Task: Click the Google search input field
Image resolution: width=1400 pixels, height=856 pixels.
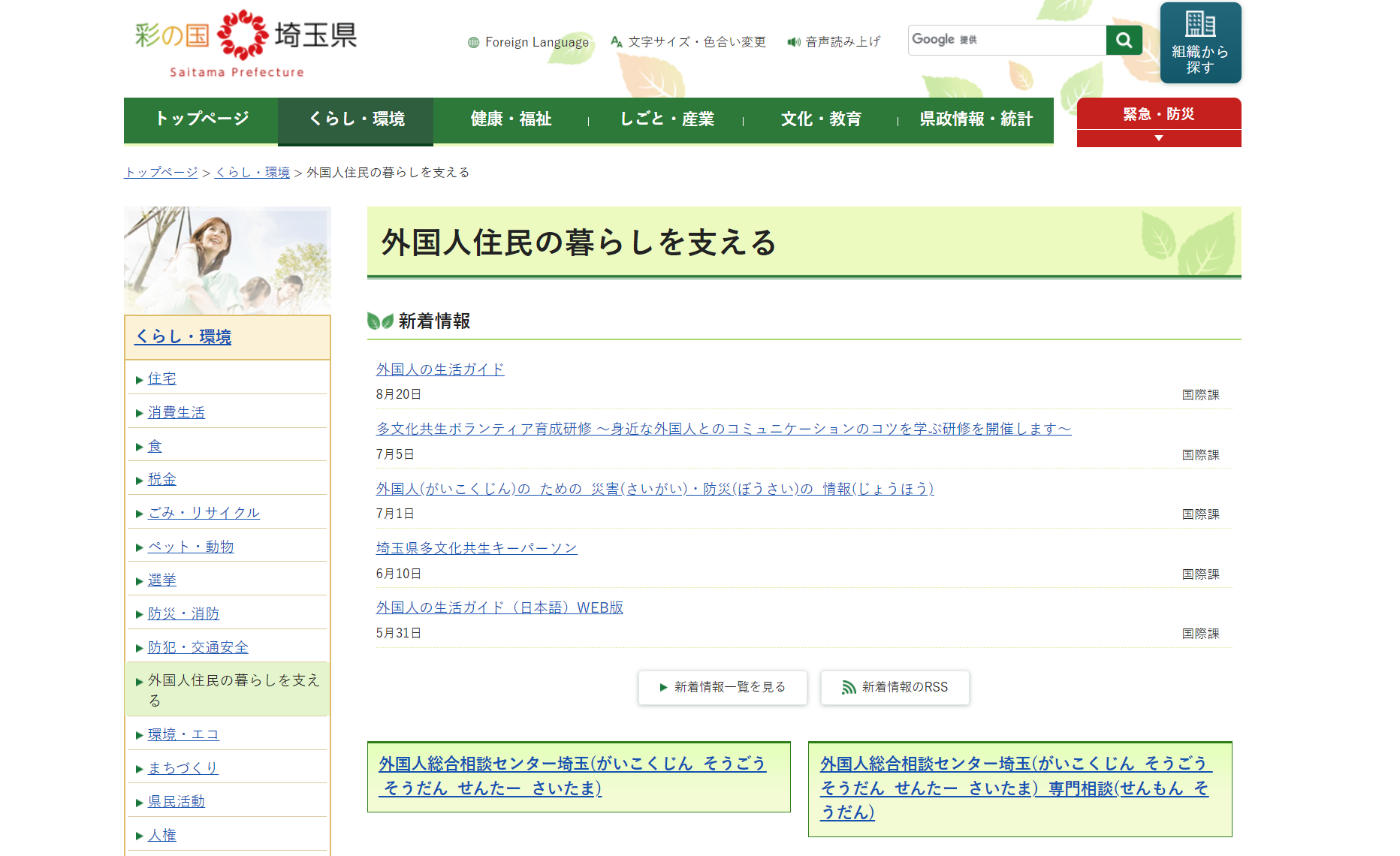Action: 1006,40
